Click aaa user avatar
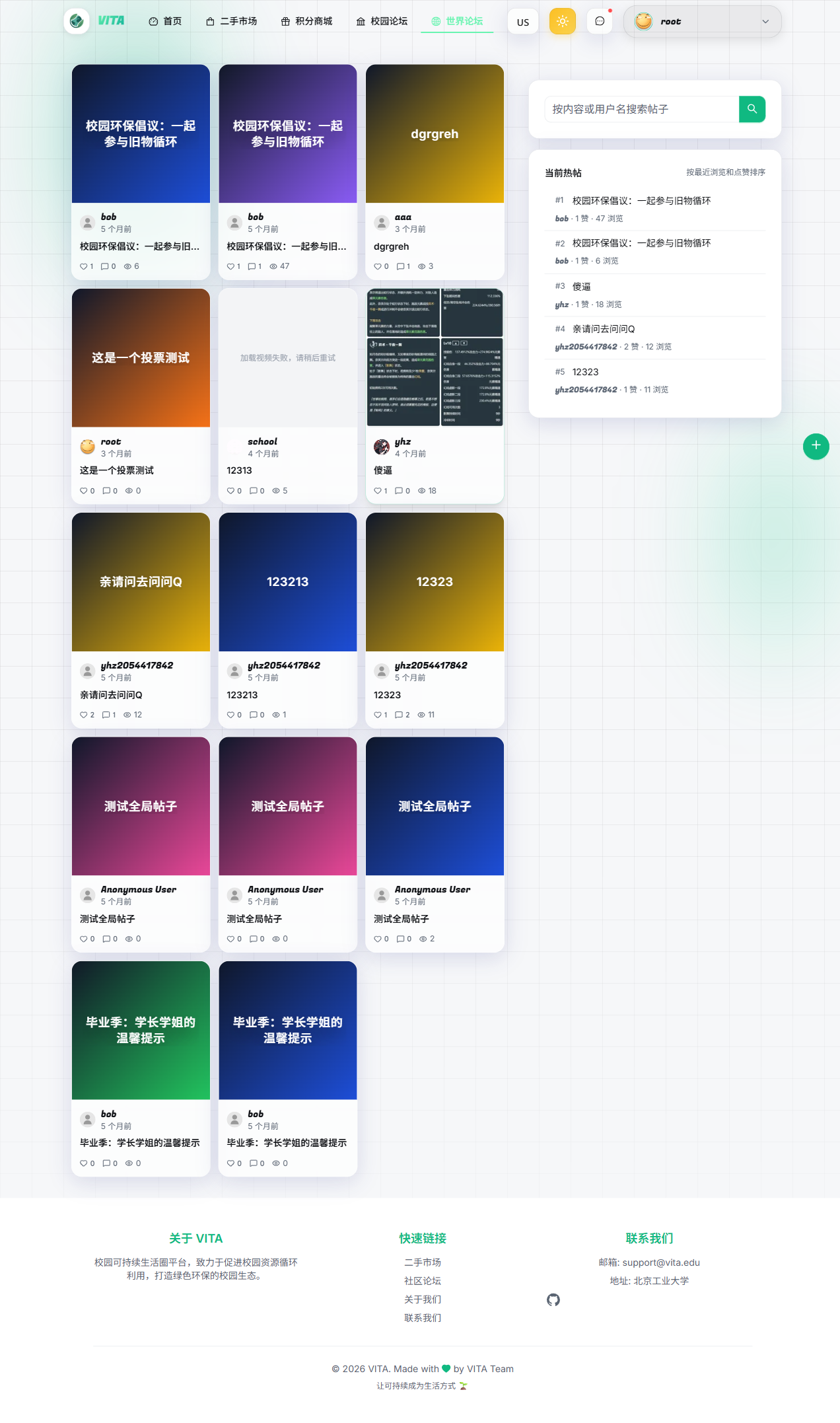This screenshot has height=1423, width=840. [x=382, y=223]
